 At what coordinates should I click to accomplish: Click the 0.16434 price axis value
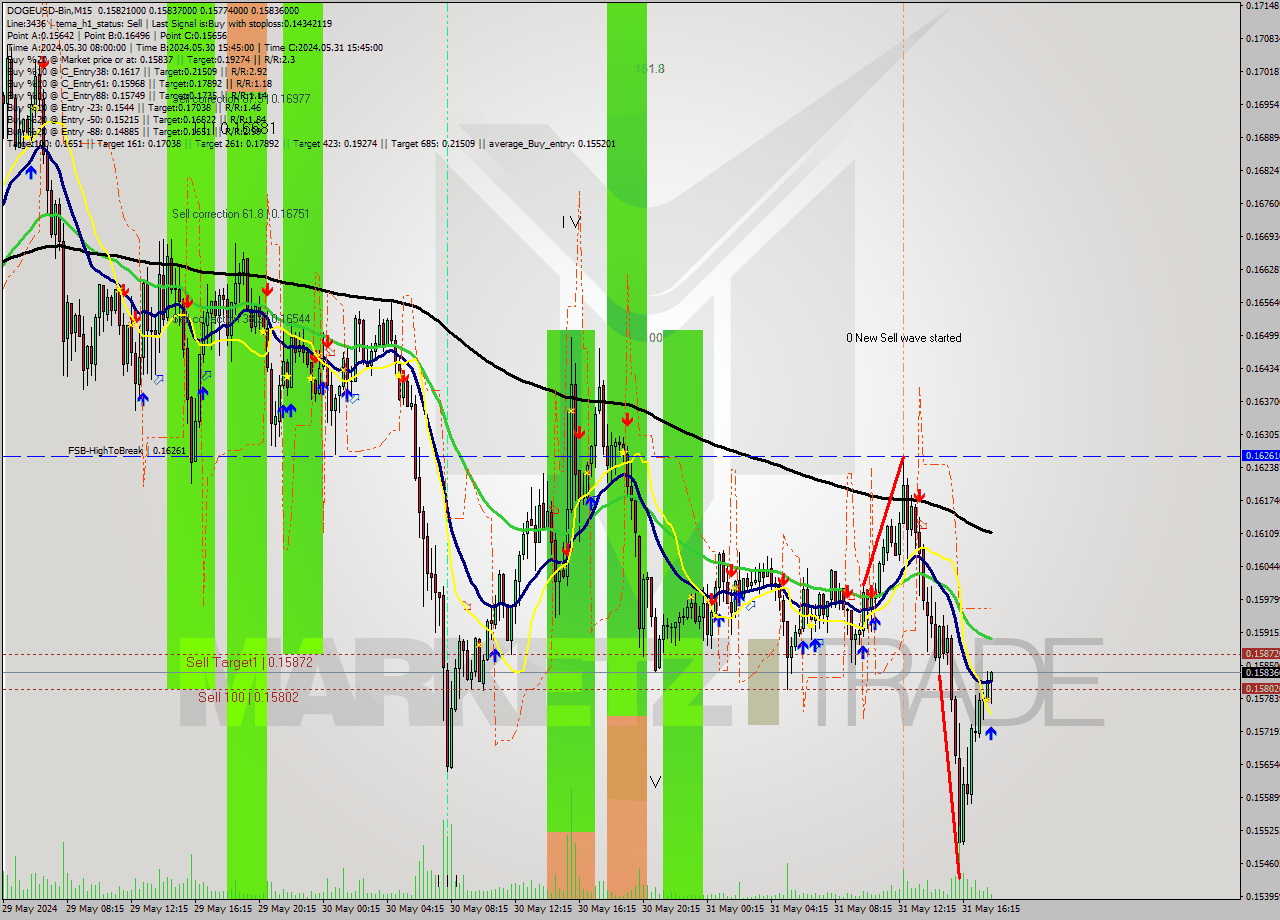(1262, 369)
